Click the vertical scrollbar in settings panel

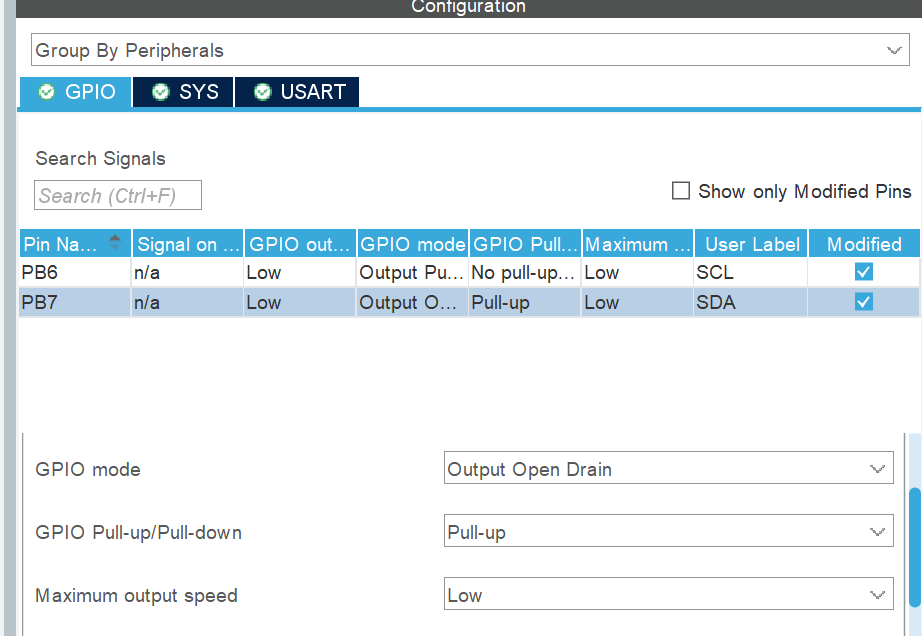[912, 545]
